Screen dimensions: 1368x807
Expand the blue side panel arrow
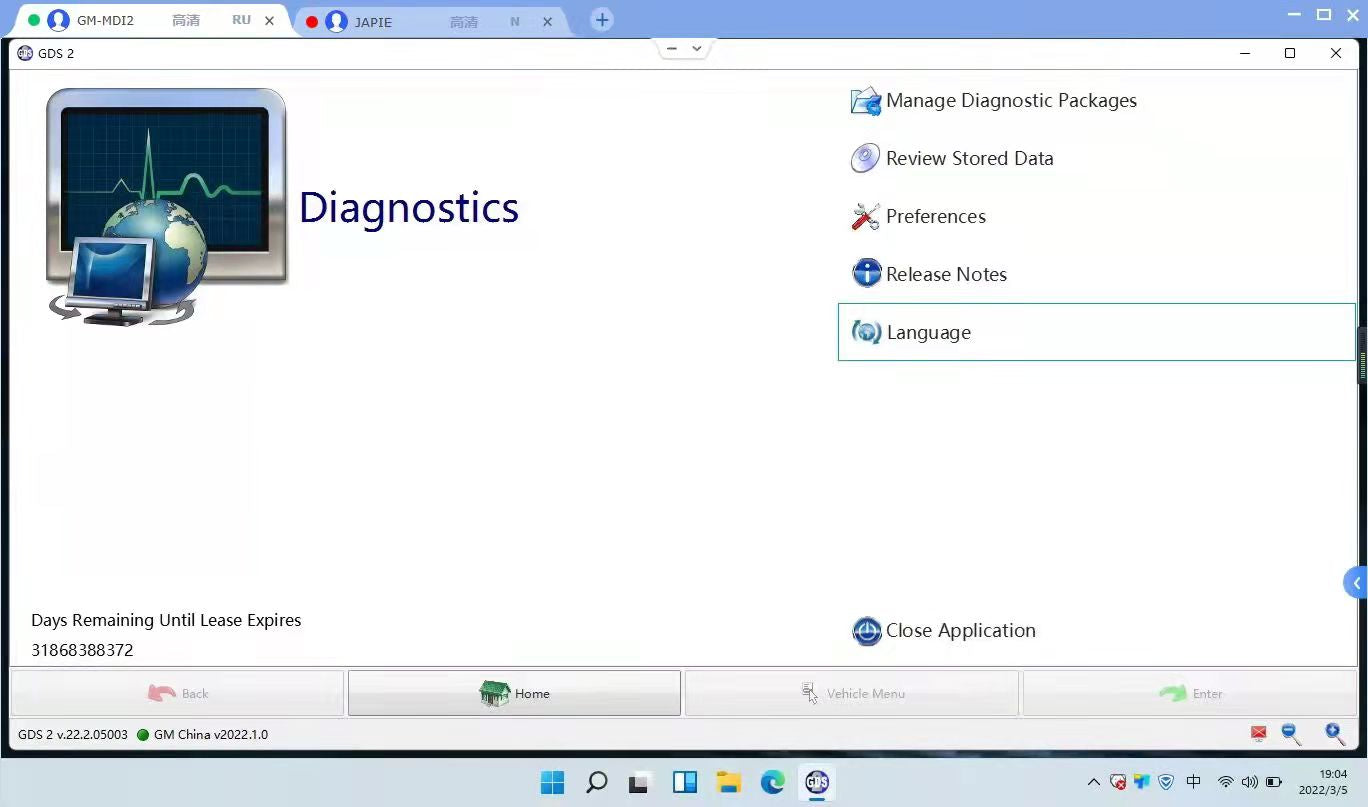click(x=1356, y=583)
